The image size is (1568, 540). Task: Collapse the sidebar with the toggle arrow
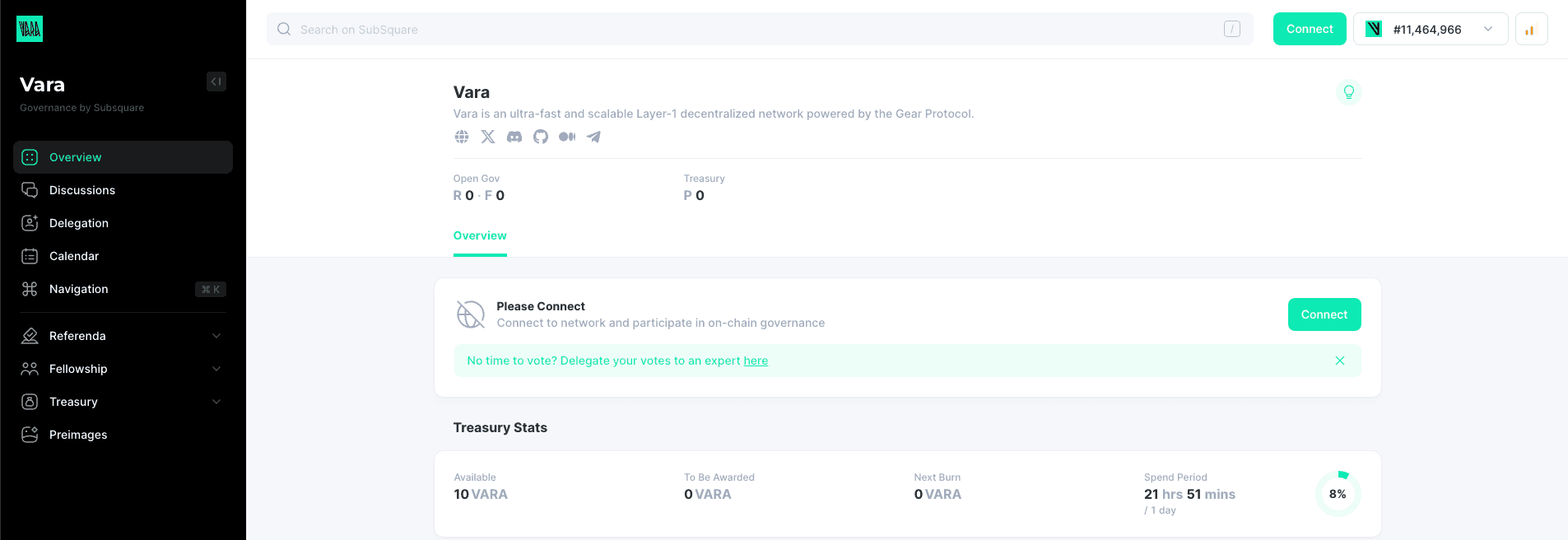pyautogui.click(x=216, y=81)
